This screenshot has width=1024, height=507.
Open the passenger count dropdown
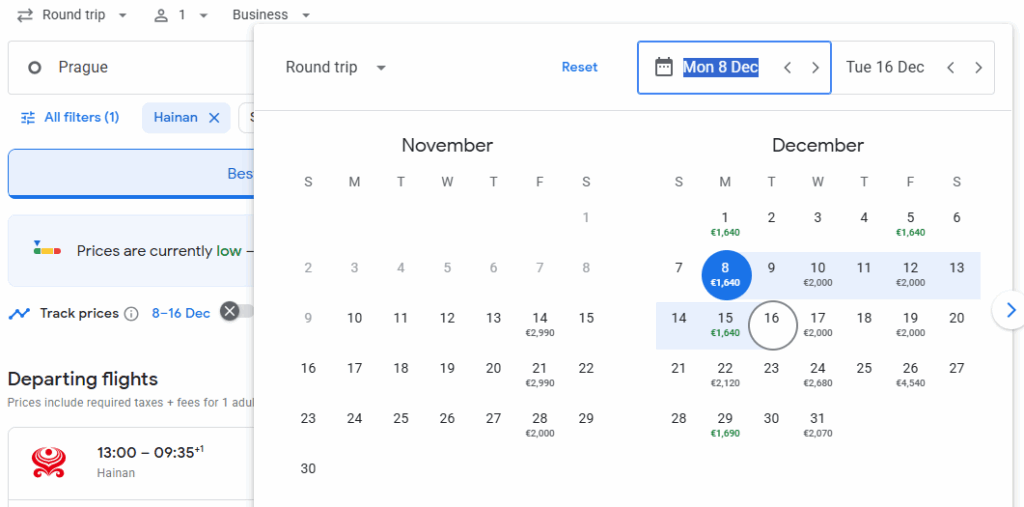click(181, 15)
